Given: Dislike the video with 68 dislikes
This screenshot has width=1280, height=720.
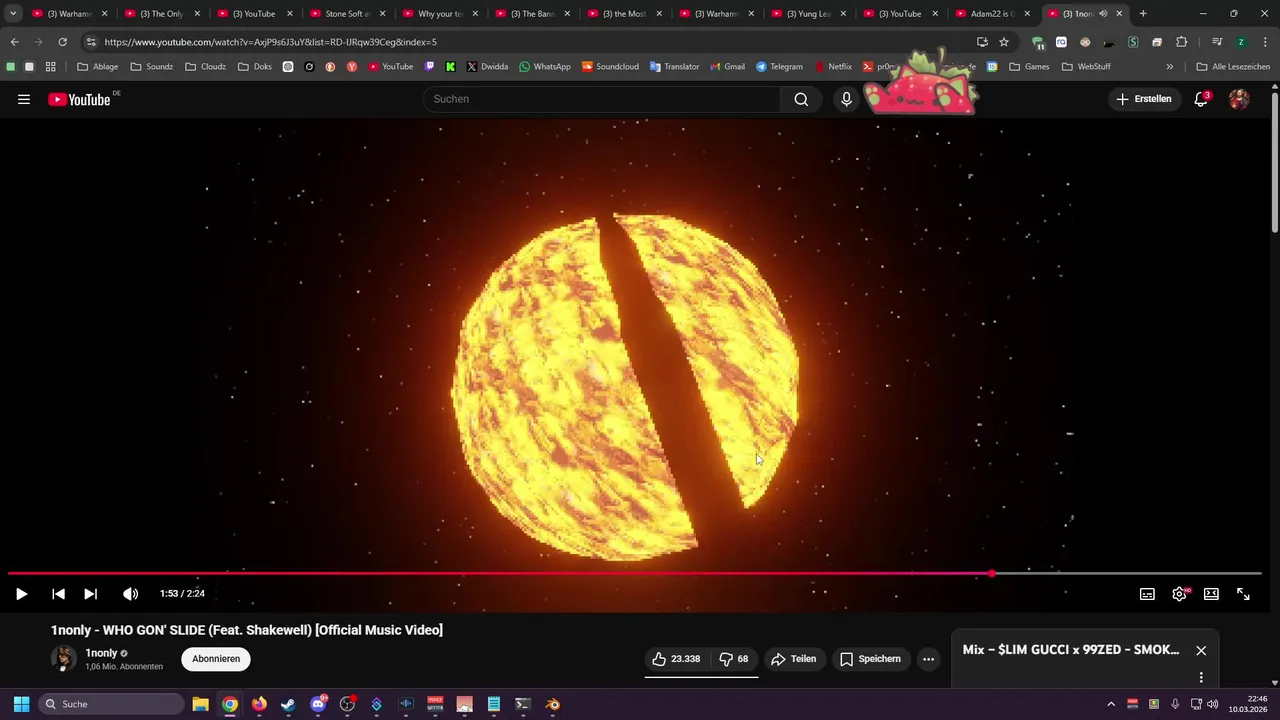Looking at the screenshot, I should click(x=733, y=659).
